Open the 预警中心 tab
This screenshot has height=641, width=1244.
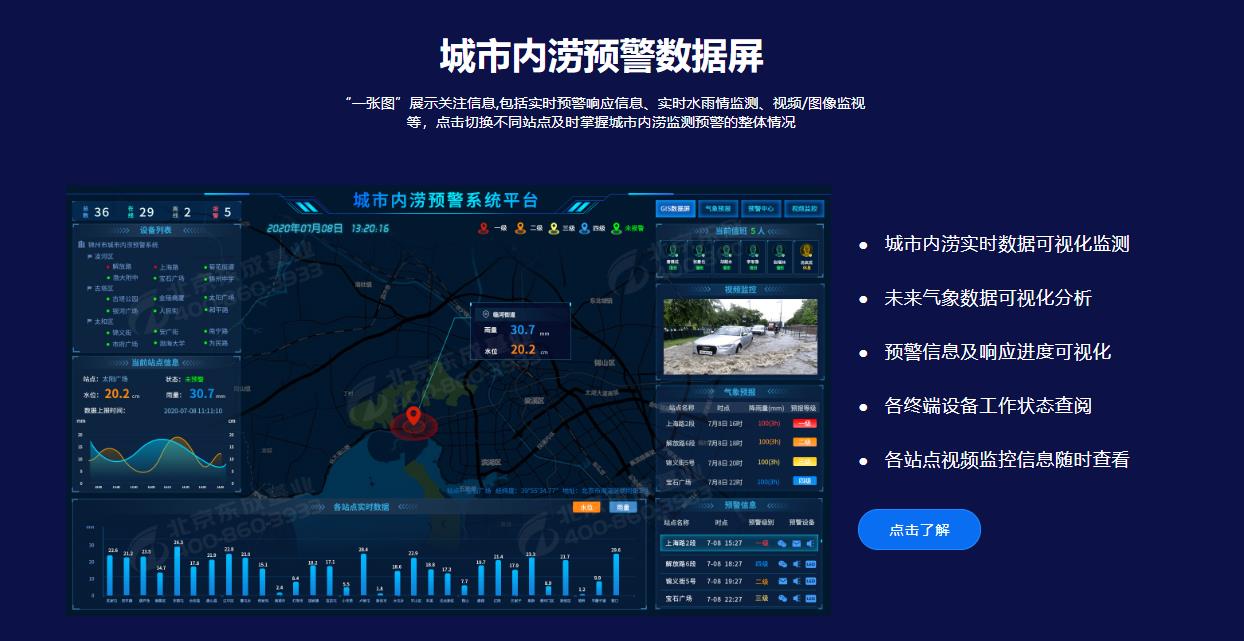pyautogui.click(x=761, y=209)
